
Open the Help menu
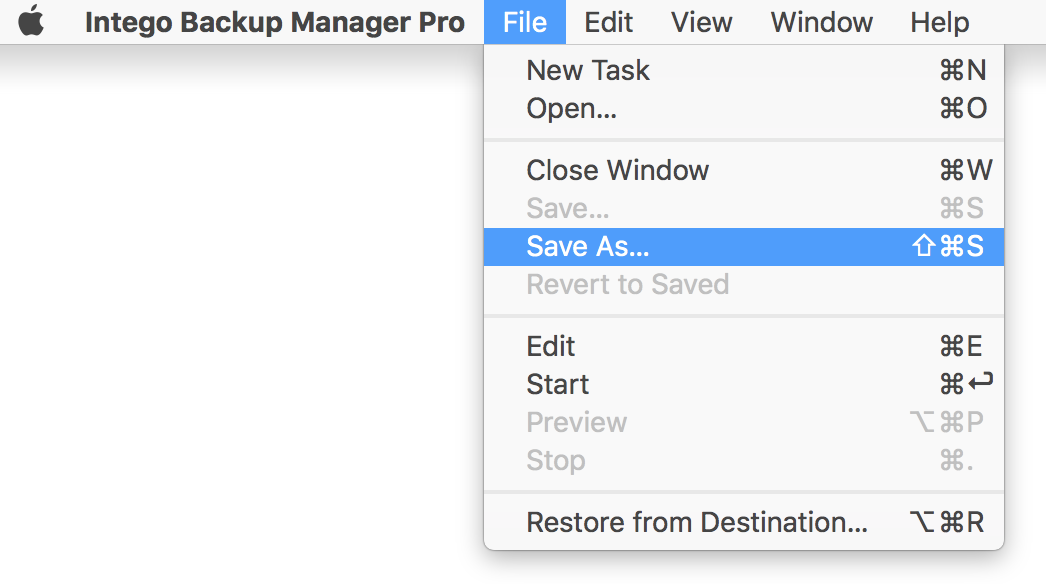[x=939, y=22]
